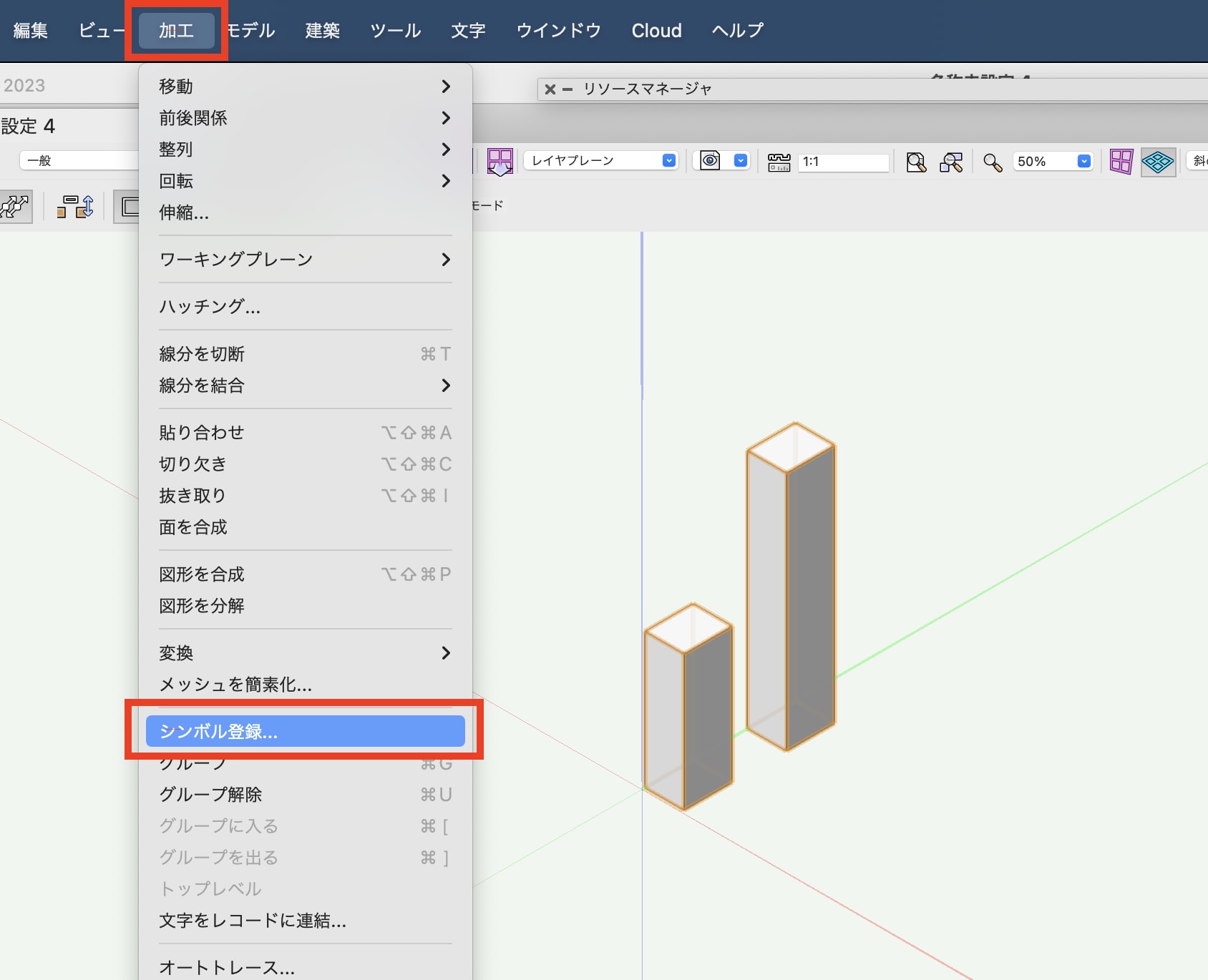Open the 建築 menu
This screenshot has height=980, width=1208.
[x=323, y=31]
